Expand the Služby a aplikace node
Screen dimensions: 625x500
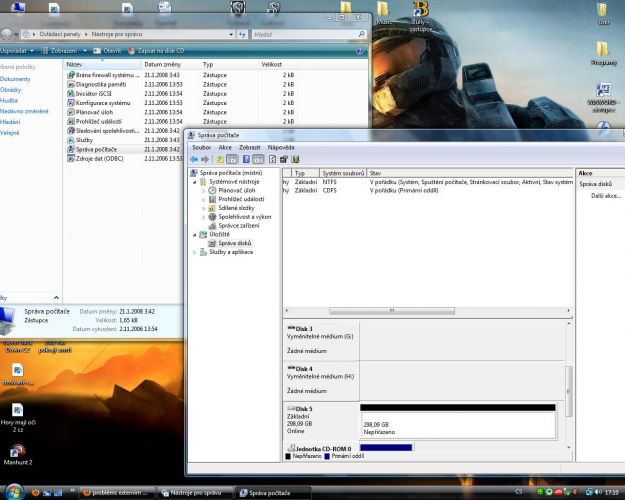click(195, 252)
